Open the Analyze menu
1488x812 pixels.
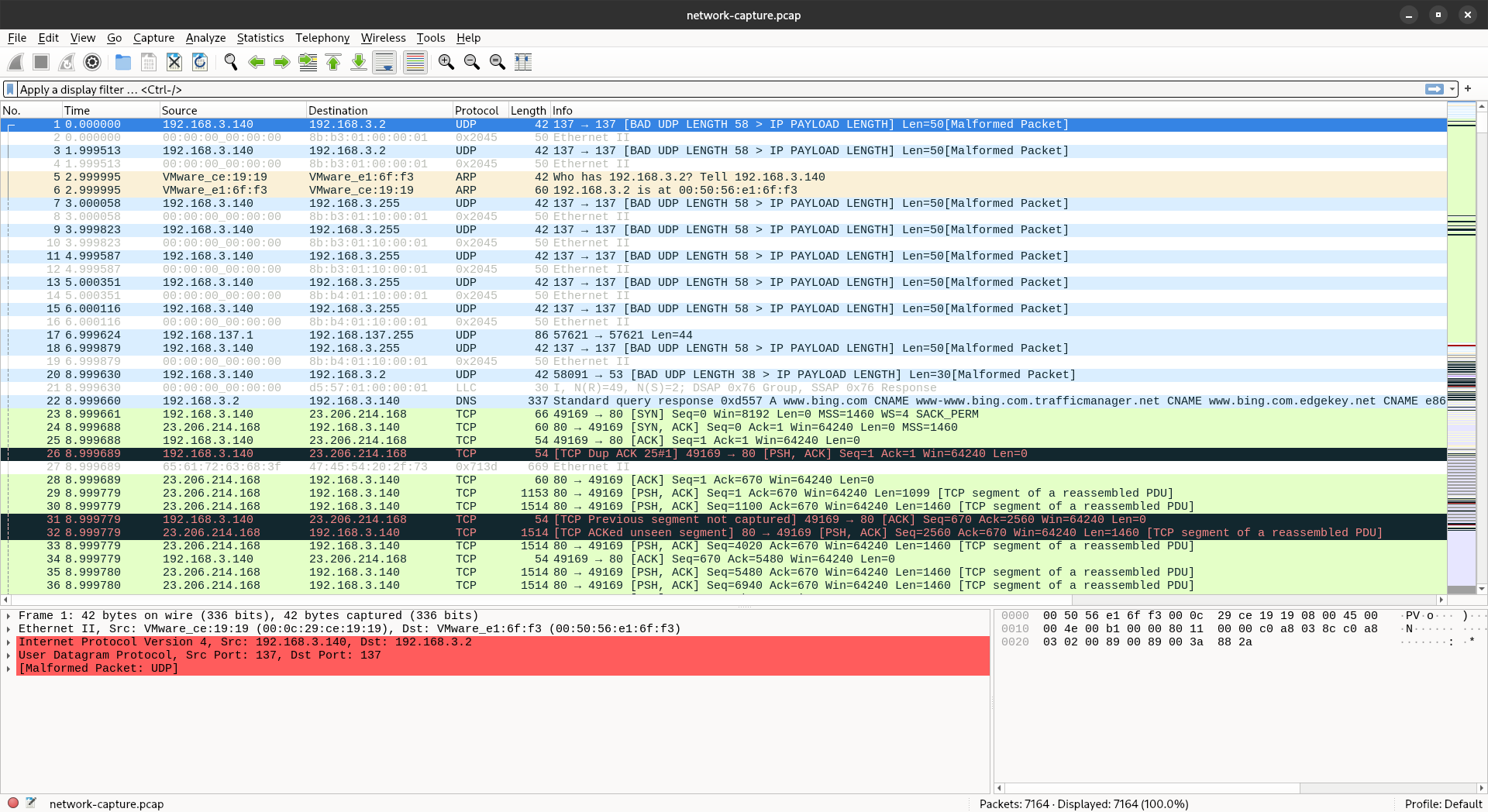[x=205, y=38]
